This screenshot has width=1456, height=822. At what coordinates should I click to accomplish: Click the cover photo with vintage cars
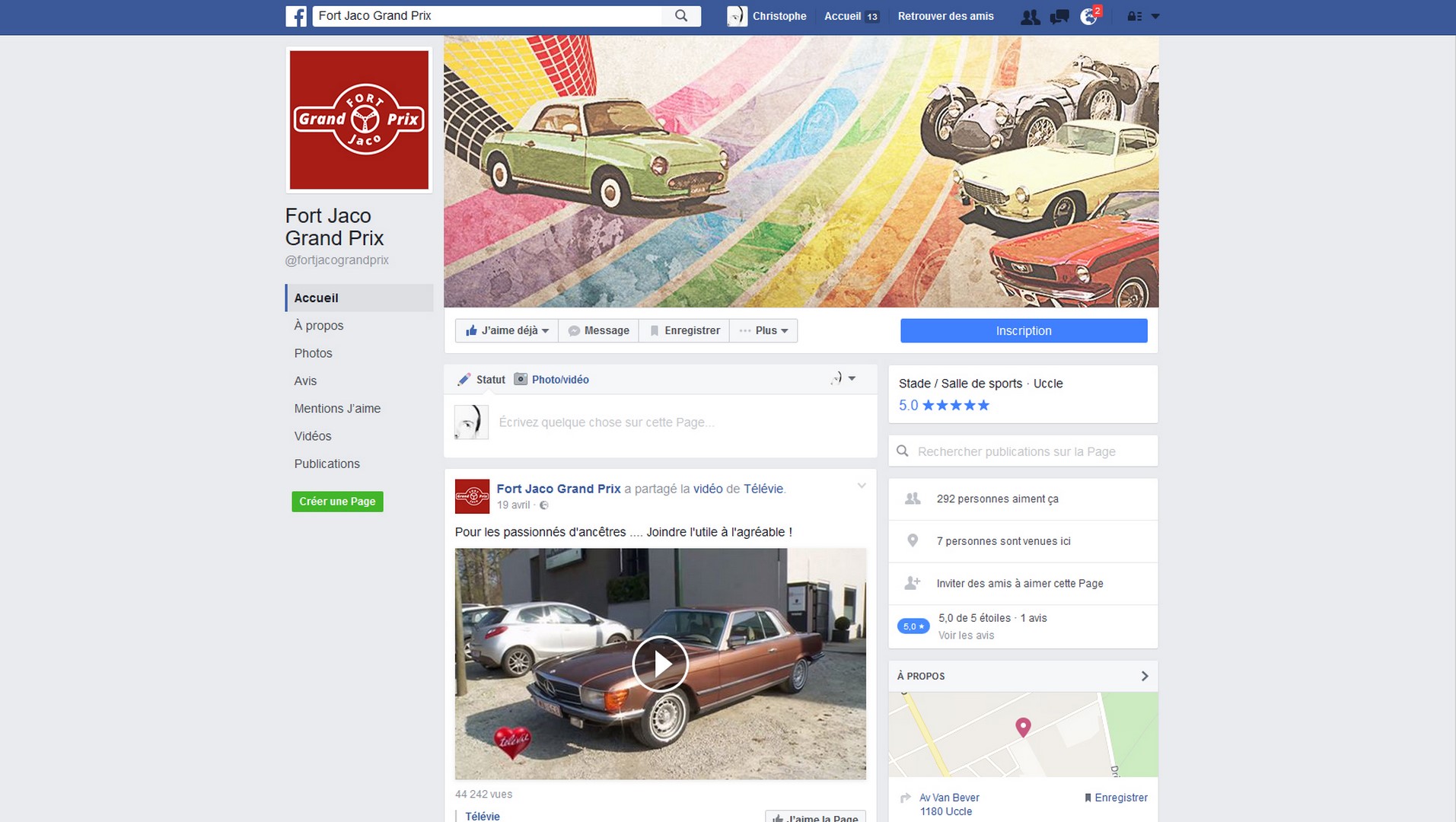point(801,171)
